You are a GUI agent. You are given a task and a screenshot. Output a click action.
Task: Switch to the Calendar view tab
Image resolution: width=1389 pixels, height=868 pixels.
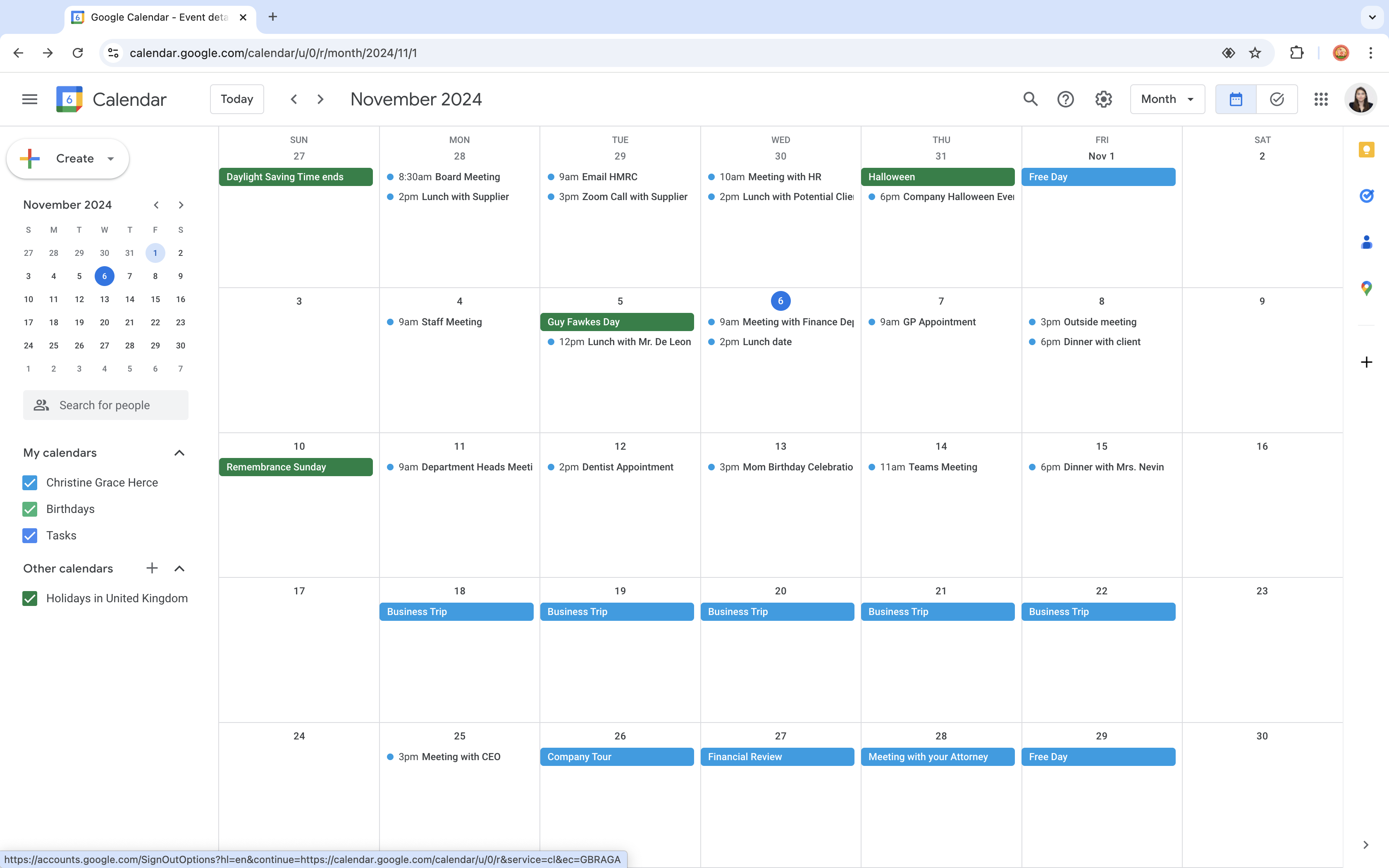1236,99
